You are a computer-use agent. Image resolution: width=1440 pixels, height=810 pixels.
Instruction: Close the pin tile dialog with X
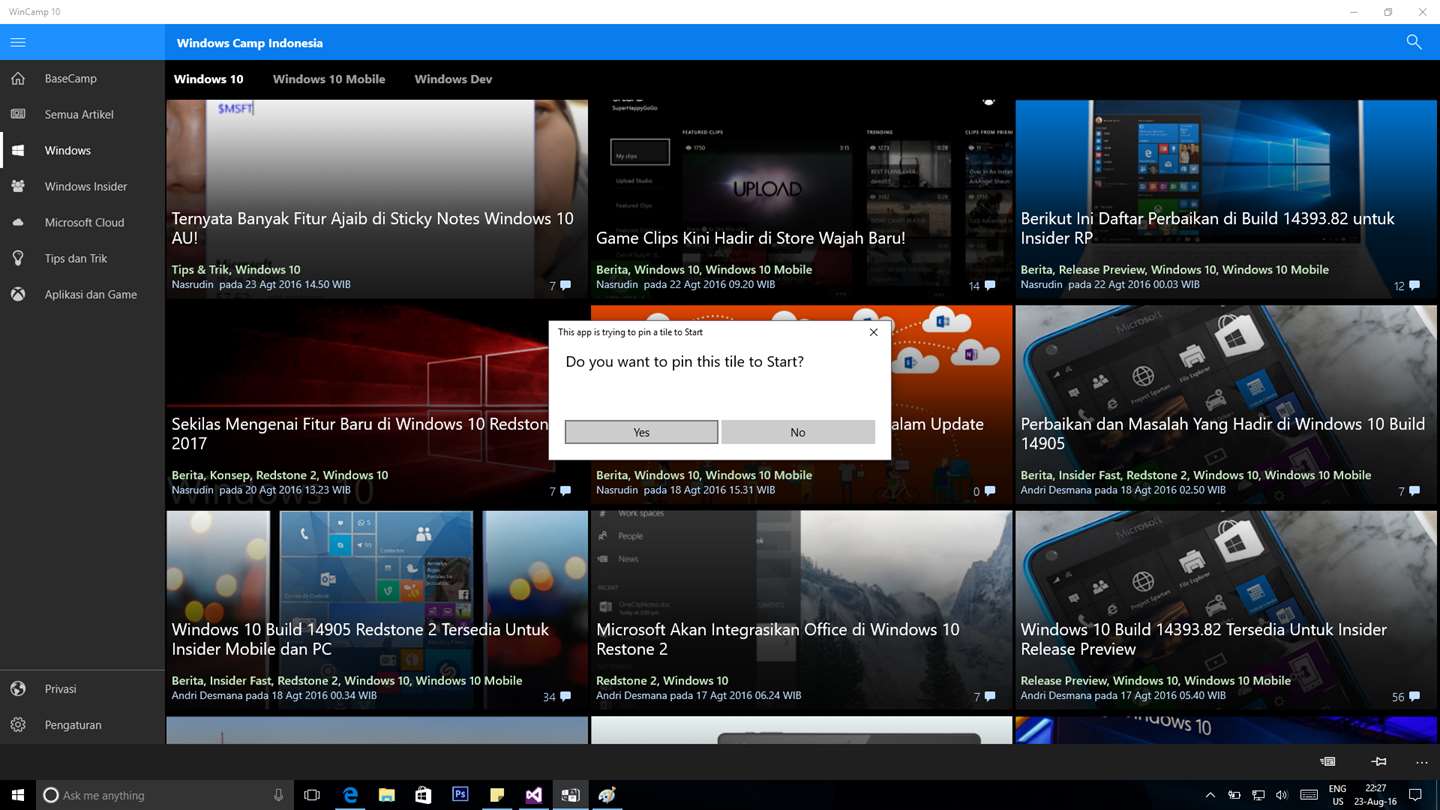point(873,332)
